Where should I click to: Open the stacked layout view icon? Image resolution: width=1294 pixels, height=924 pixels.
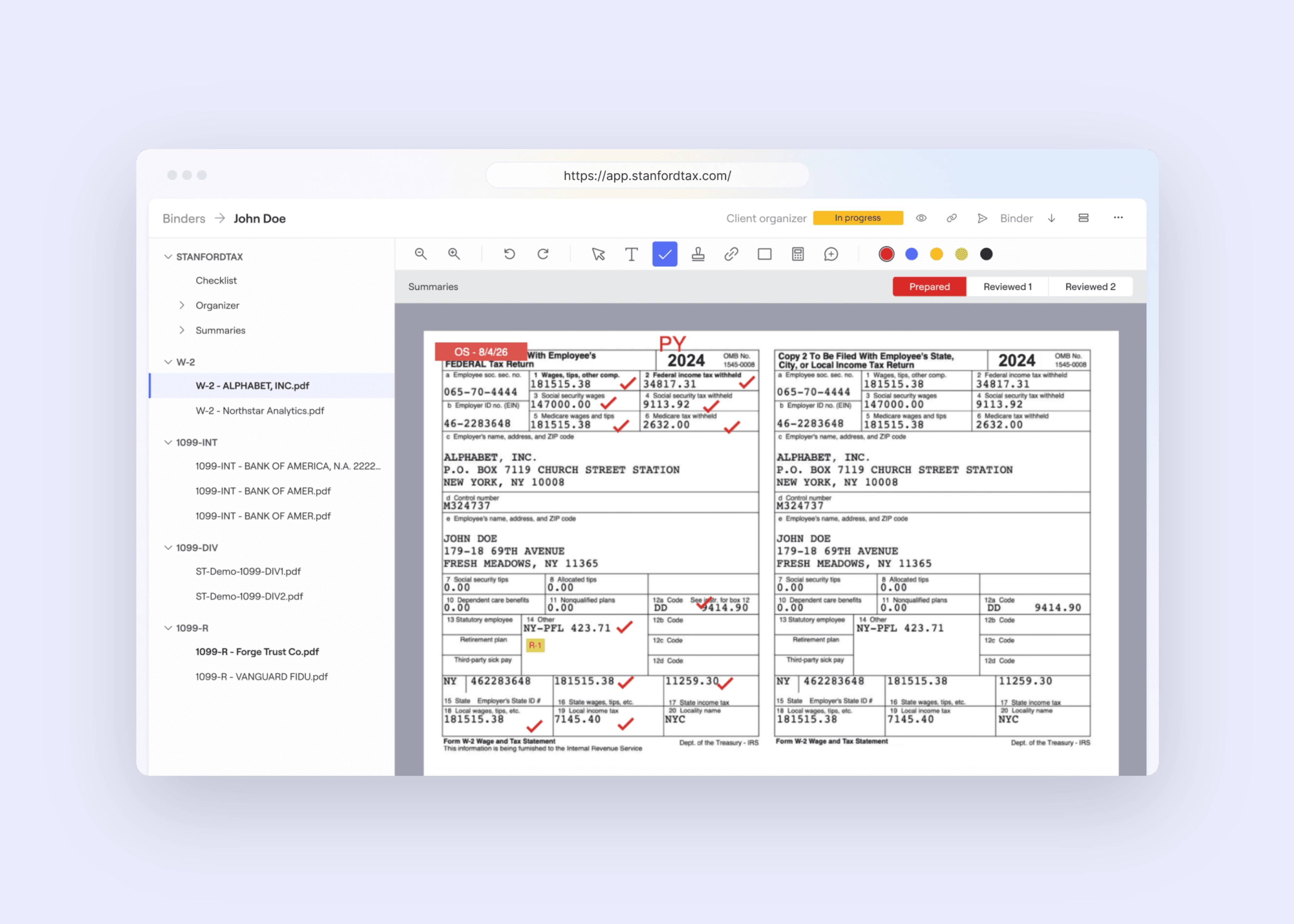coord(1084,218)
